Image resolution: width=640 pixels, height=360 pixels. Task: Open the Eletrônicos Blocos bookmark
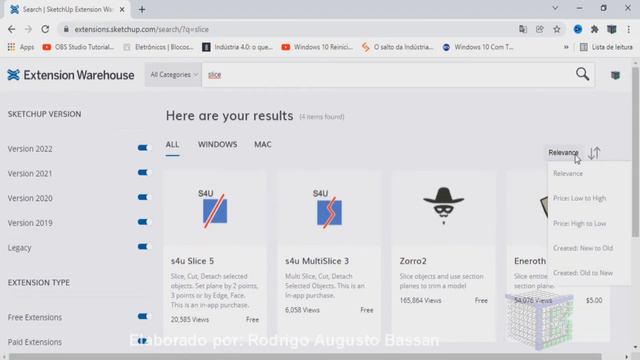[x=158, y=47]
